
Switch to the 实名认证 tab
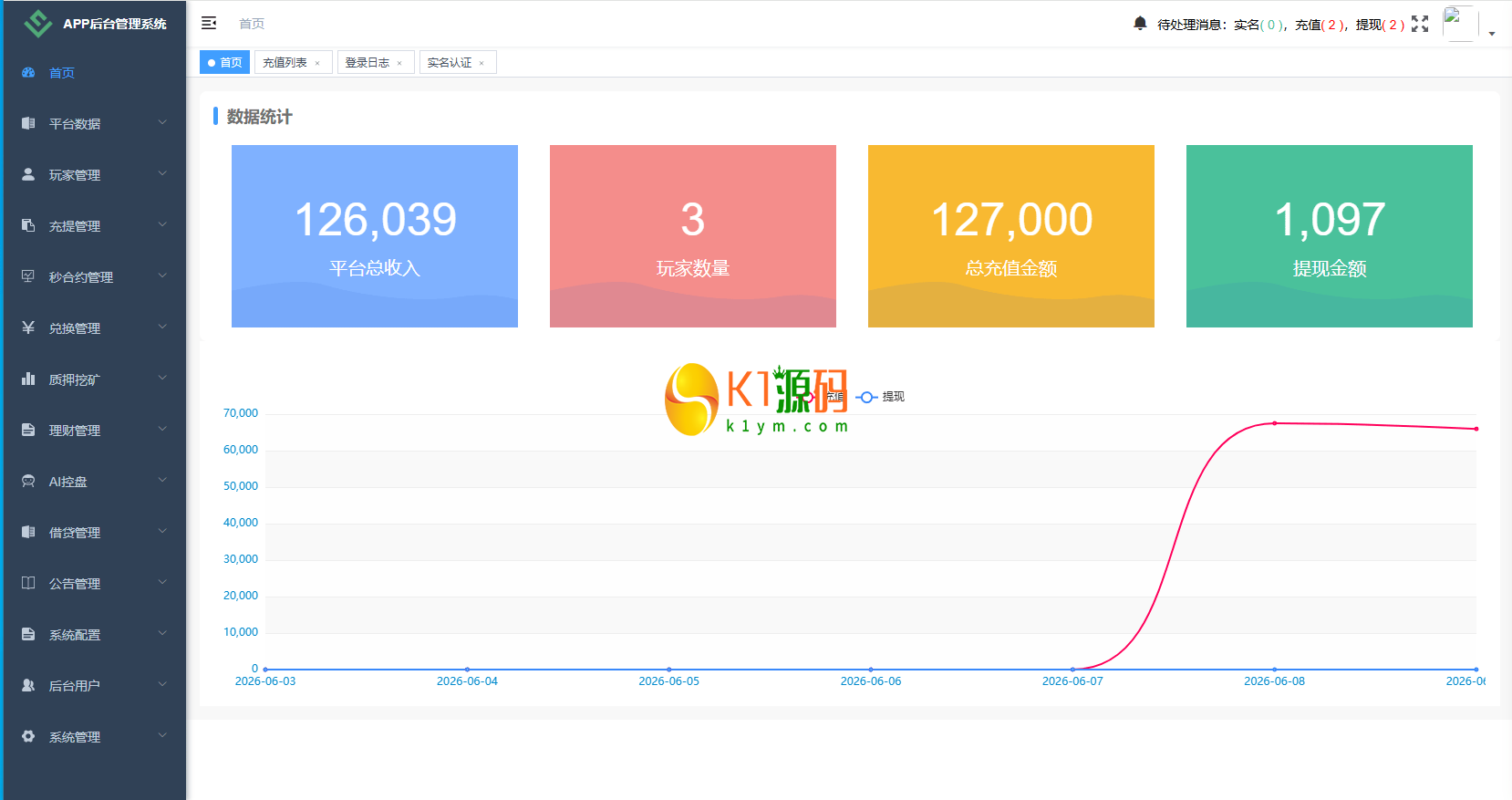(458, 62)
